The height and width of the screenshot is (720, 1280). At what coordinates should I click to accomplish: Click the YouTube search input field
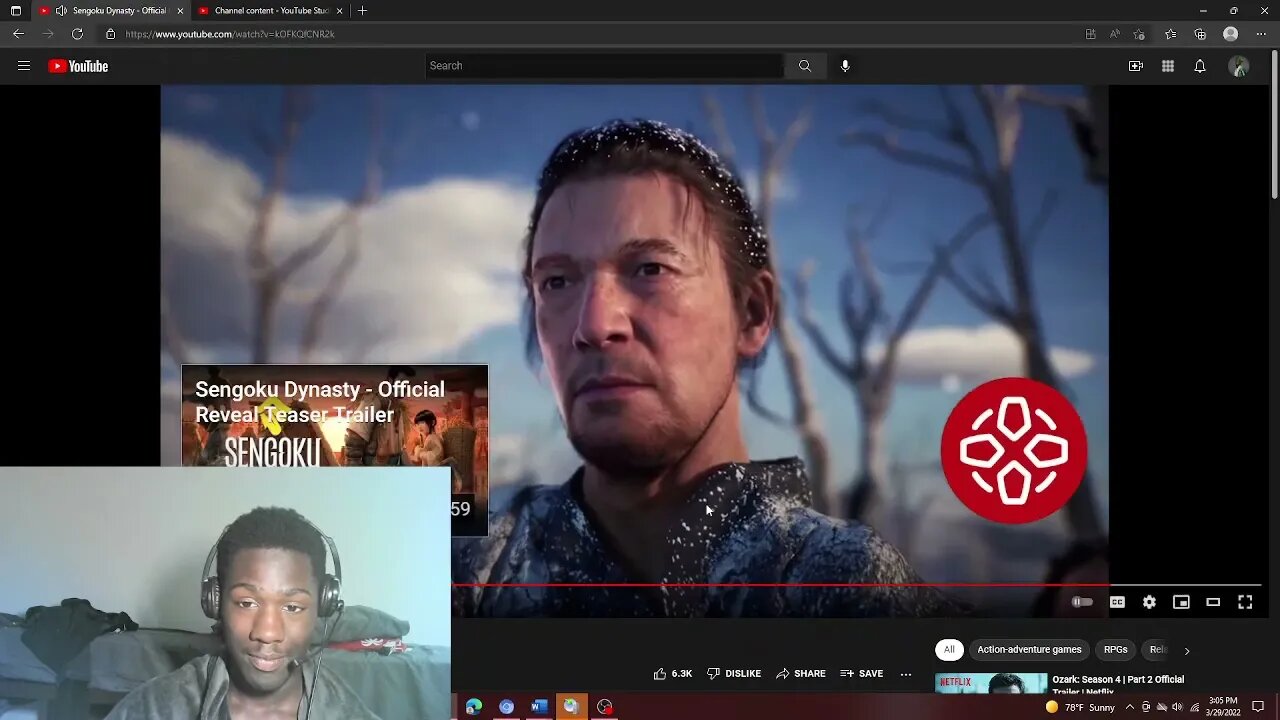point(604,66)
